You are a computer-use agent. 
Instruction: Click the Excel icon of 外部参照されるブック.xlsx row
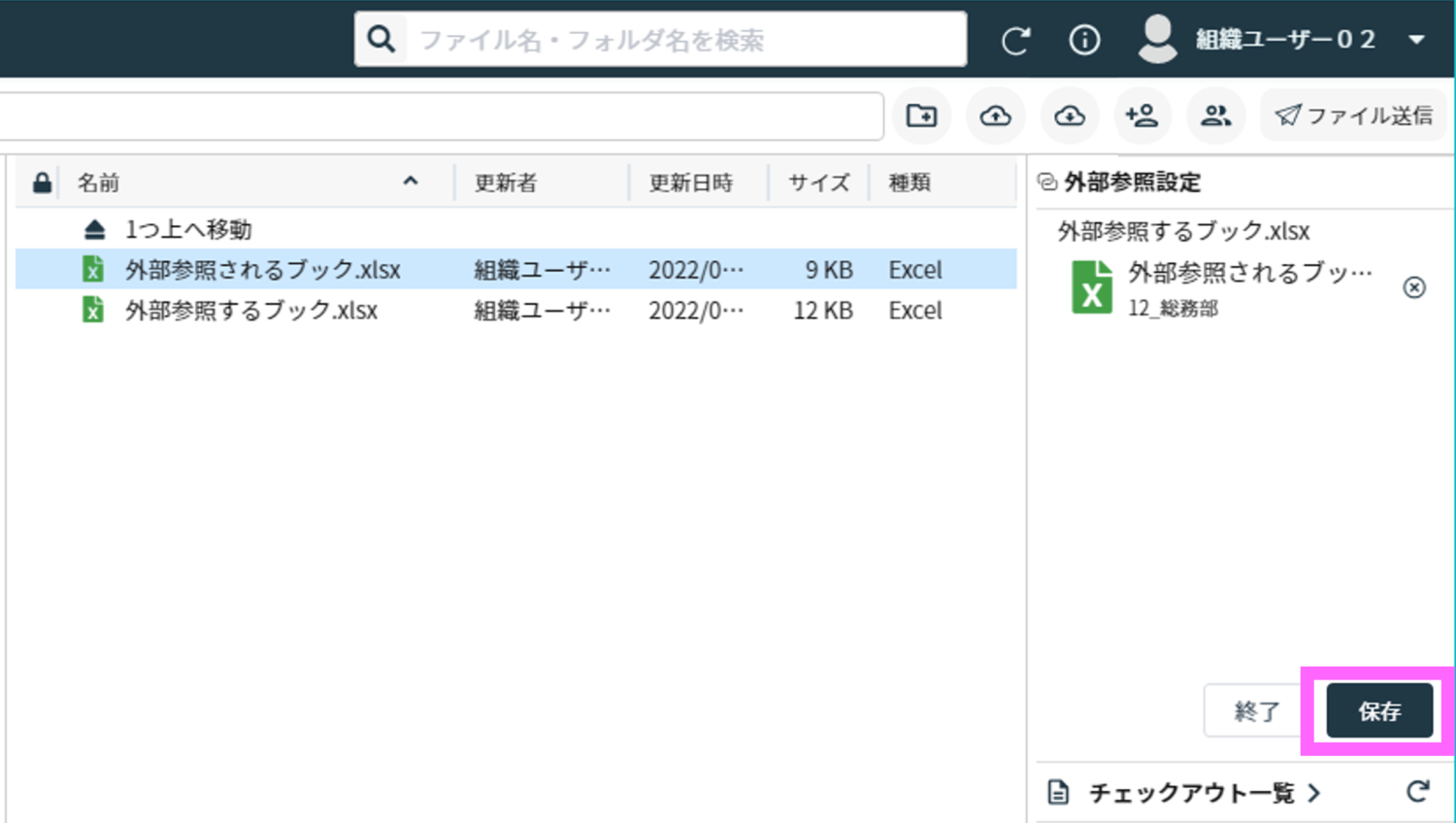point(93,269)
